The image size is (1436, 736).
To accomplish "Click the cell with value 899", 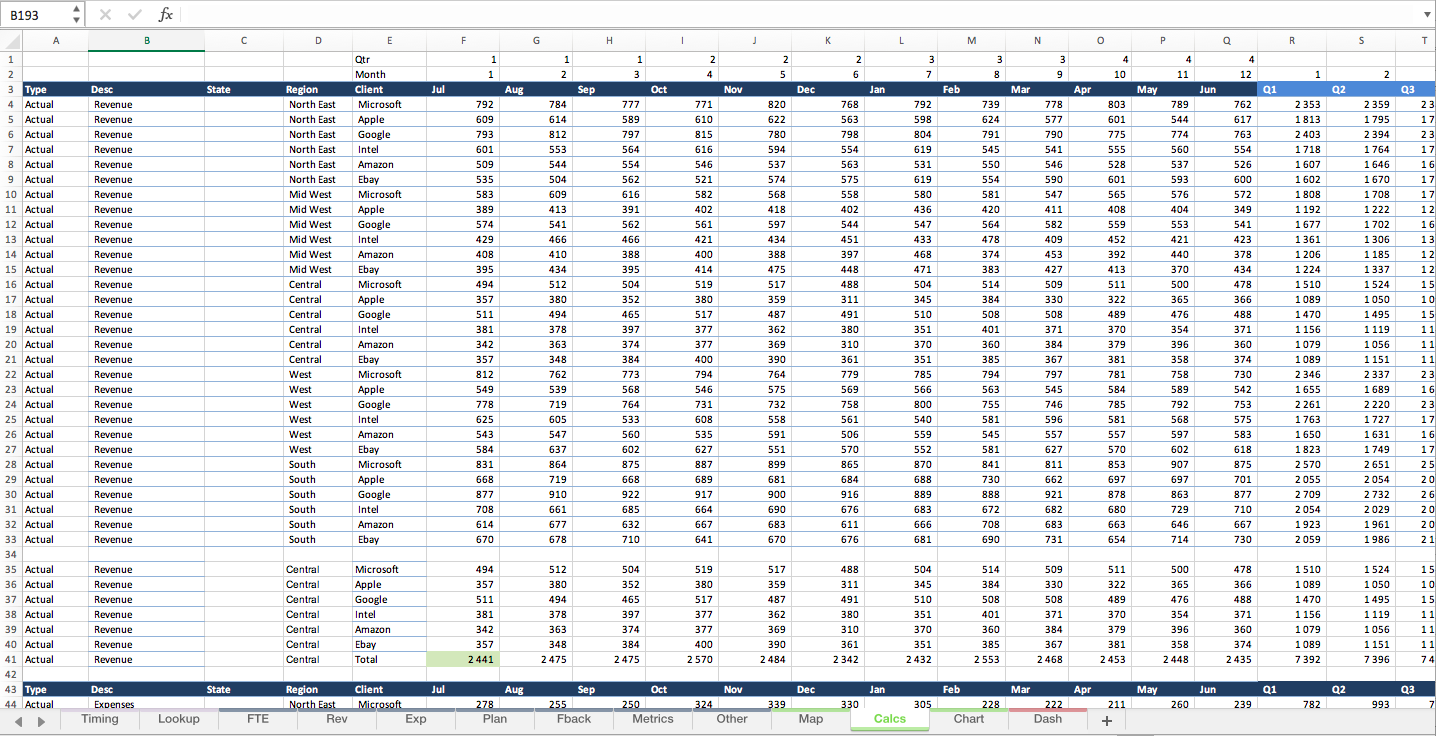I will click(755, 464).
